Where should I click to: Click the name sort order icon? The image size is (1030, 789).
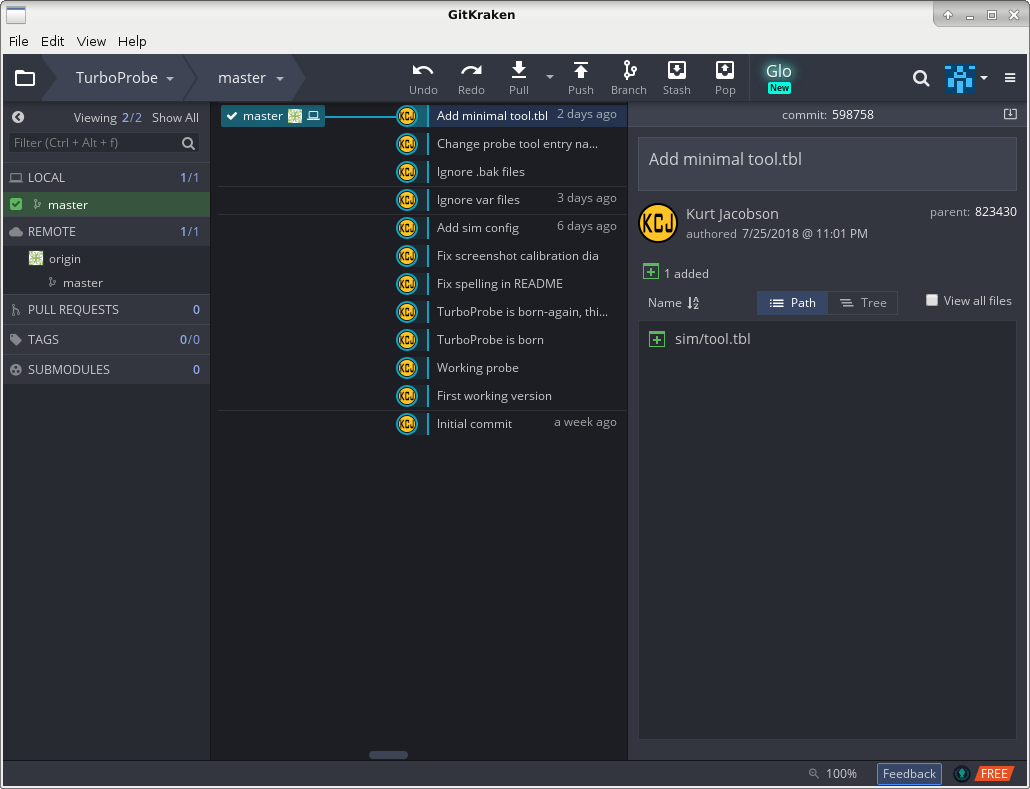693,303
